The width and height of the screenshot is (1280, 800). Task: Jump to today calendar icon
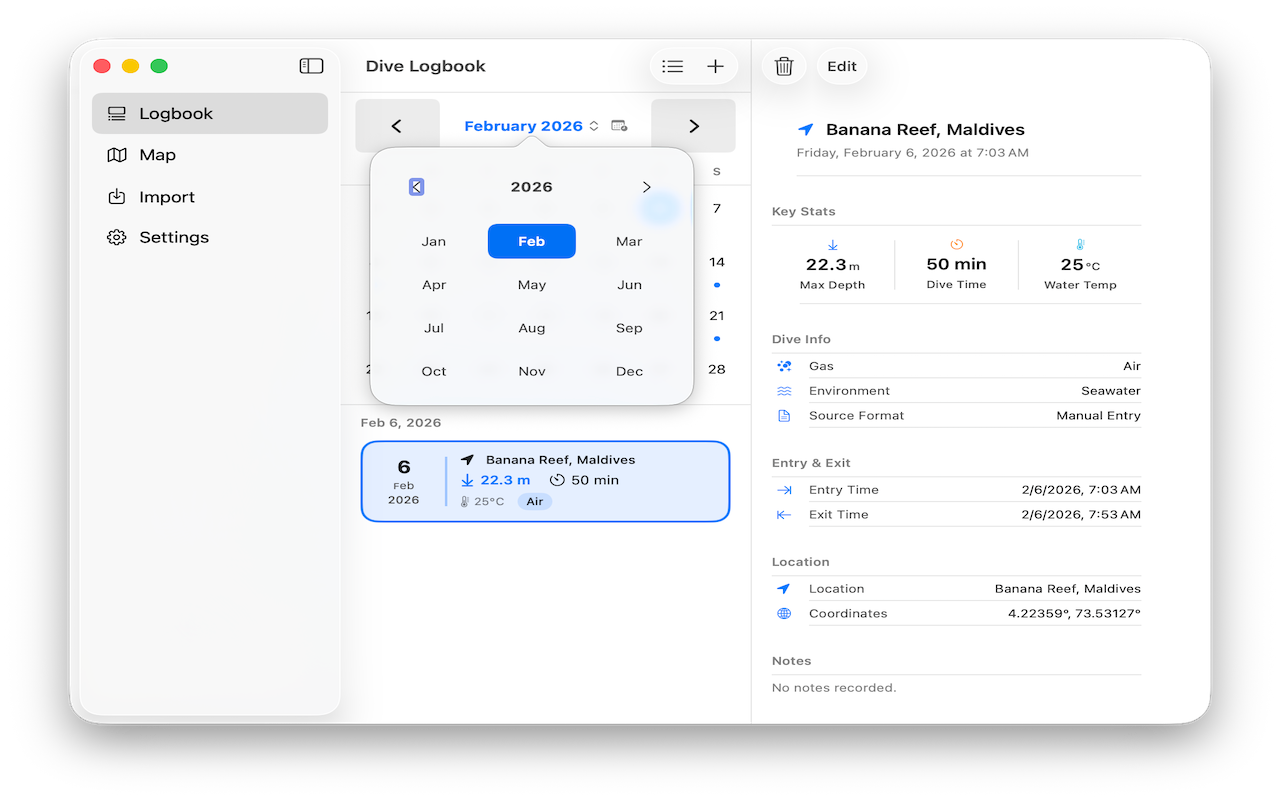(619, 126)
